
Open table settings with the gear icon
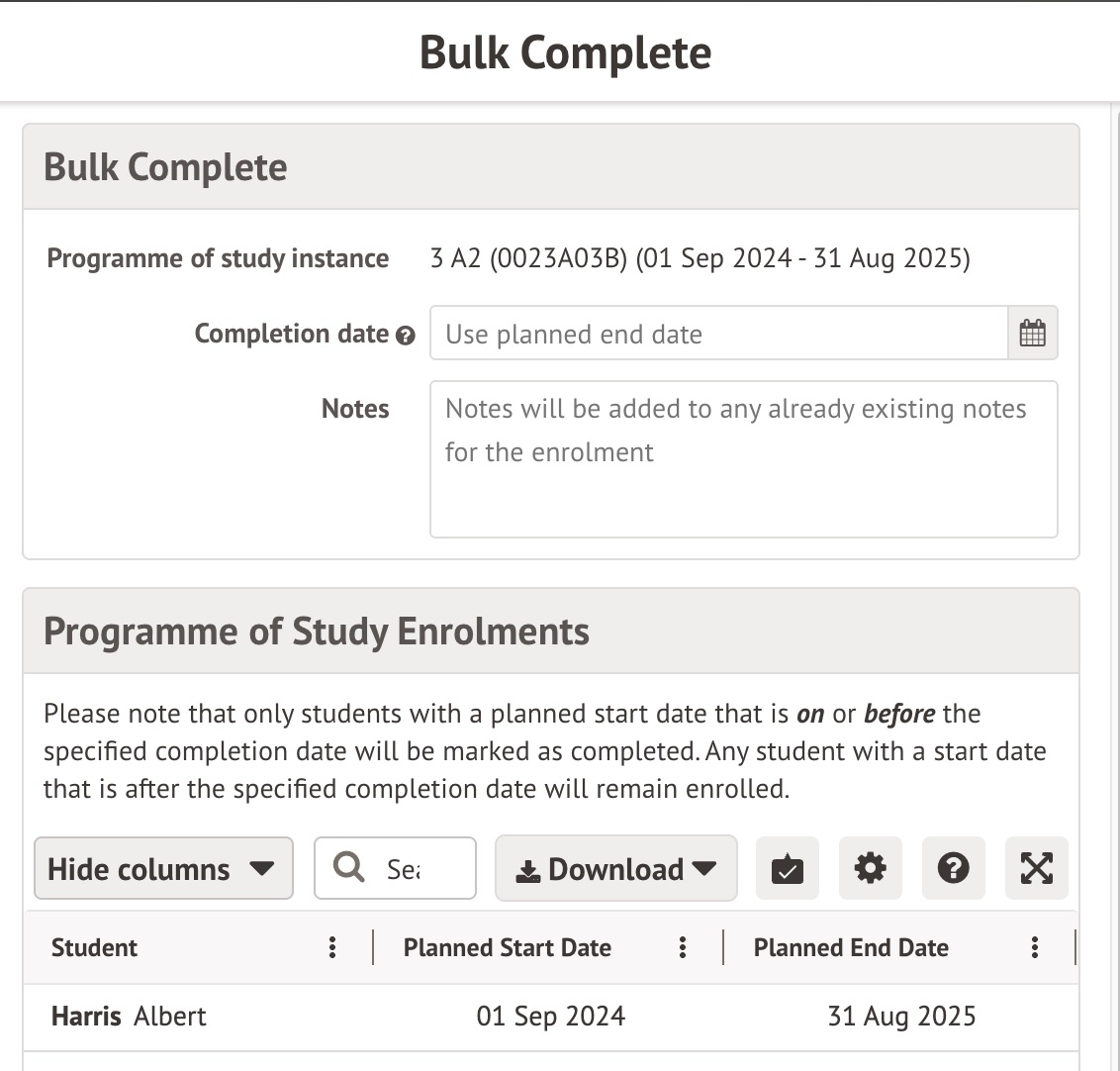(x=870, y=869)
